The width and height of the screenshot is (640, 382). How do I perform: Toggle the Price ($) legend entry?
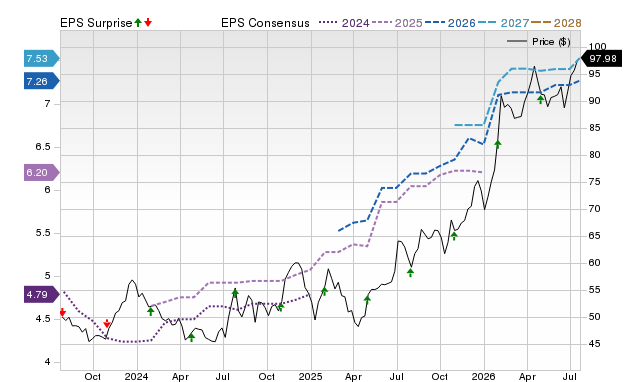[539, 42]
